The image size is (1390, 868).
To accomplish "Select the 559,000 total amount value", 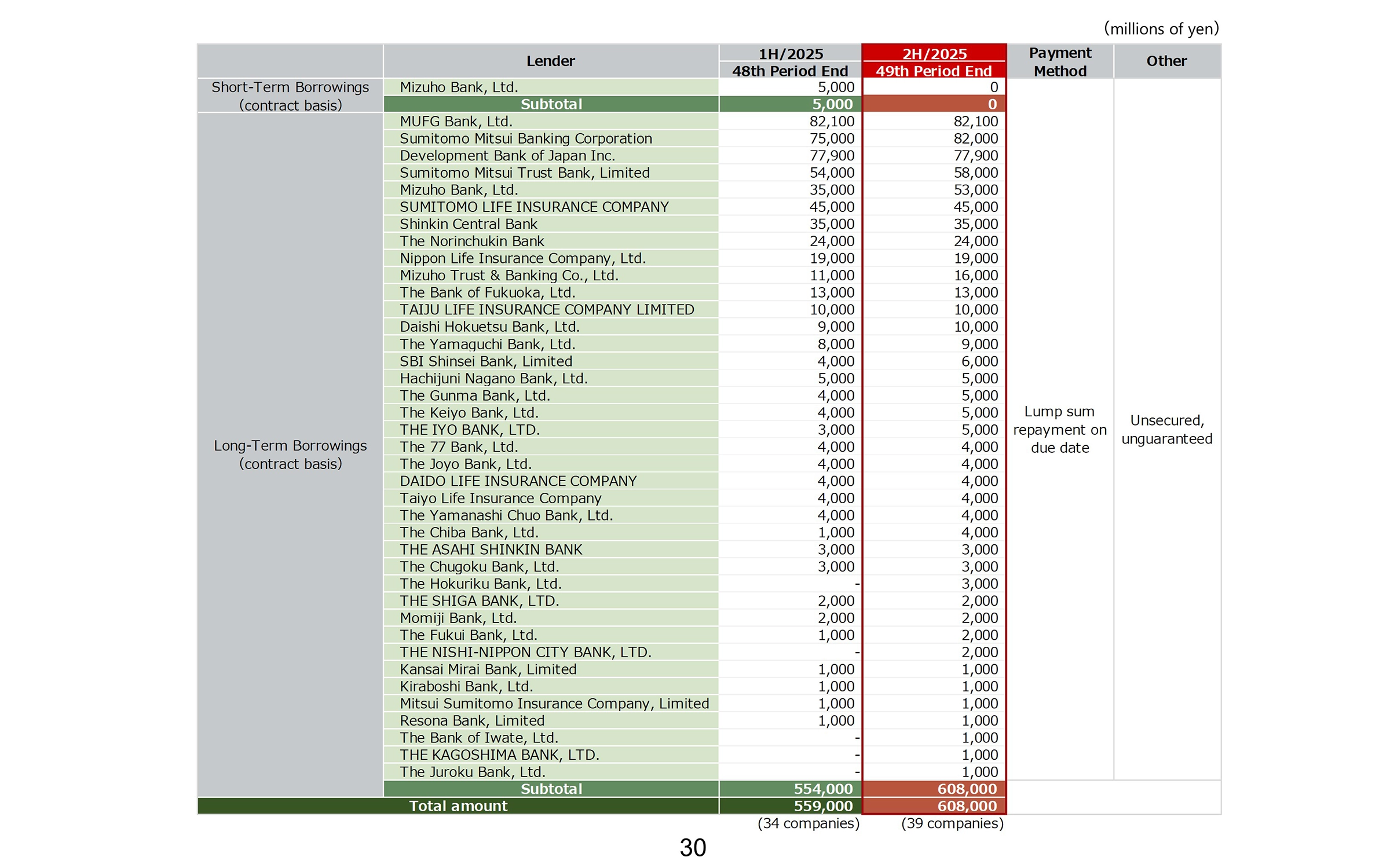I will pyautogui.click(x=823, y=806).
